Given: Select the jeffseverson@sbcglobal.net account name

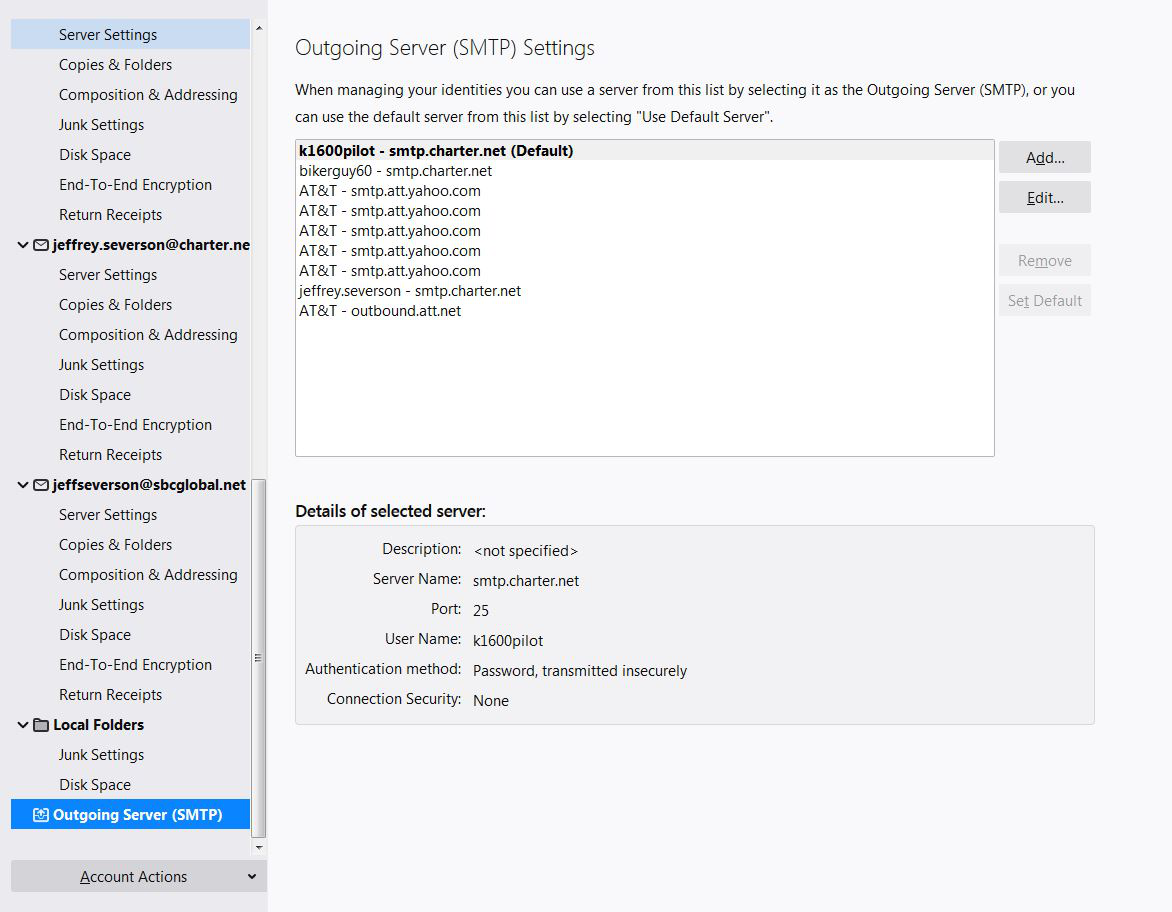Looking at the screenshot, I should (149, 485).
